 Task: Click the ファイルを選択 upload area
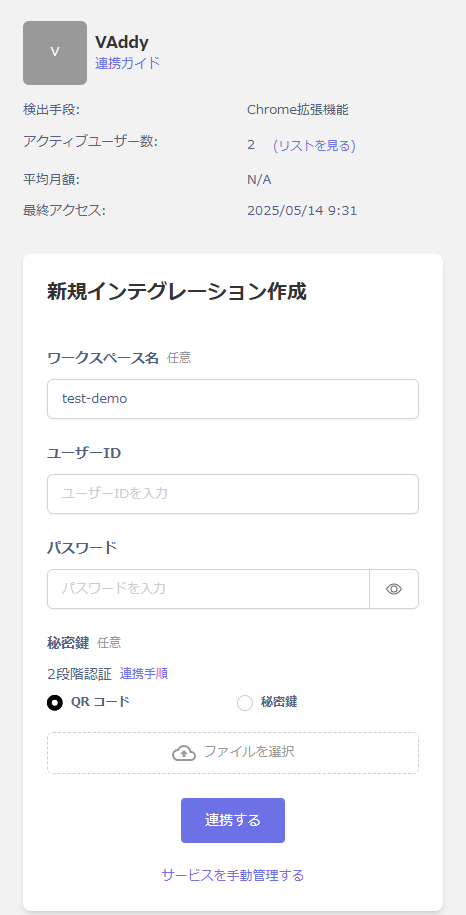point(233,753)
